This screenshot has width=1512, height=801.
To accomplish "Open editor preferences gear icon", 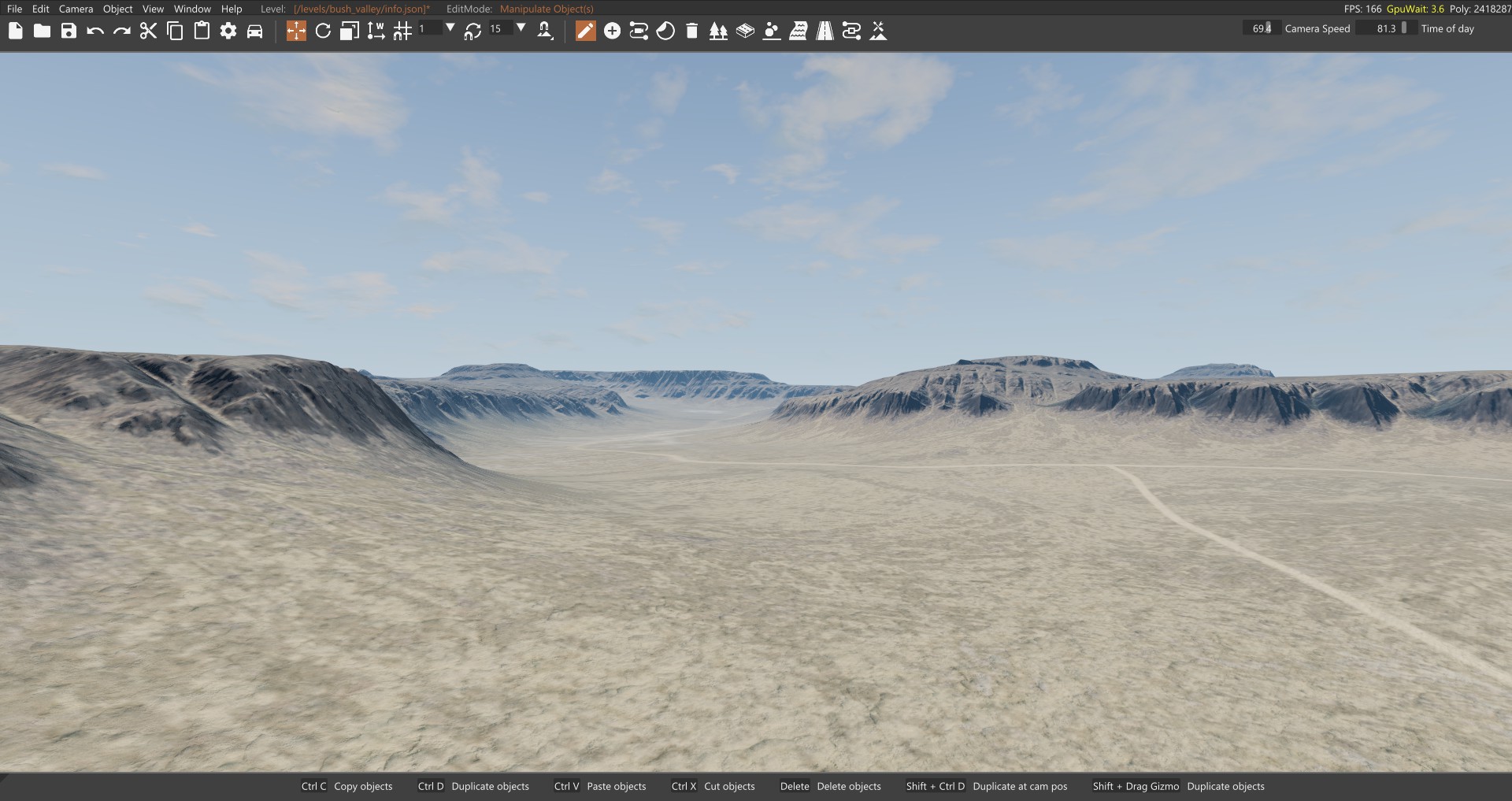I will [228, 31].
